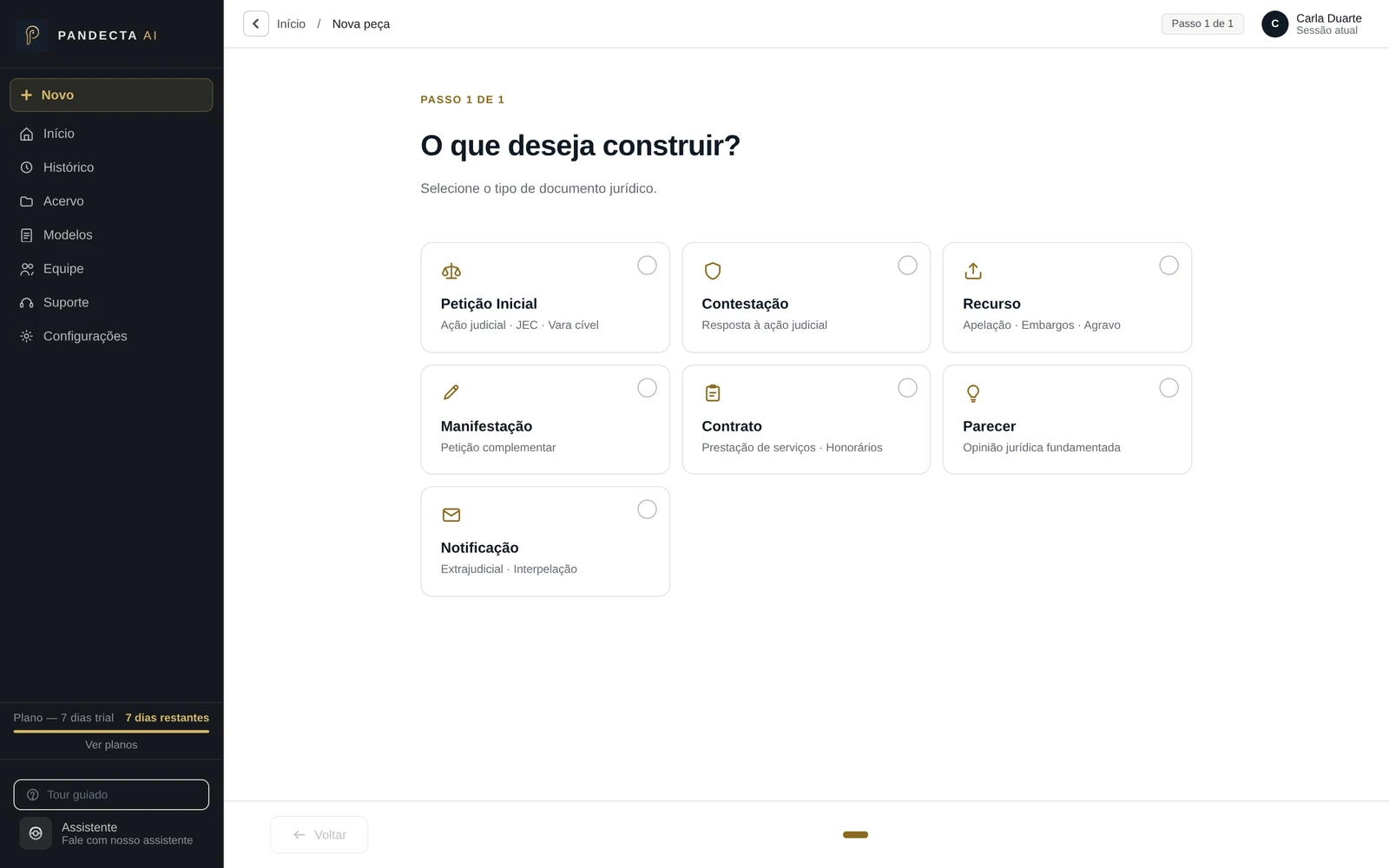Viewport: 1389px width, 868px height.
Task: Select the Petição Inicial radio button
Action: tap(647, 266)
